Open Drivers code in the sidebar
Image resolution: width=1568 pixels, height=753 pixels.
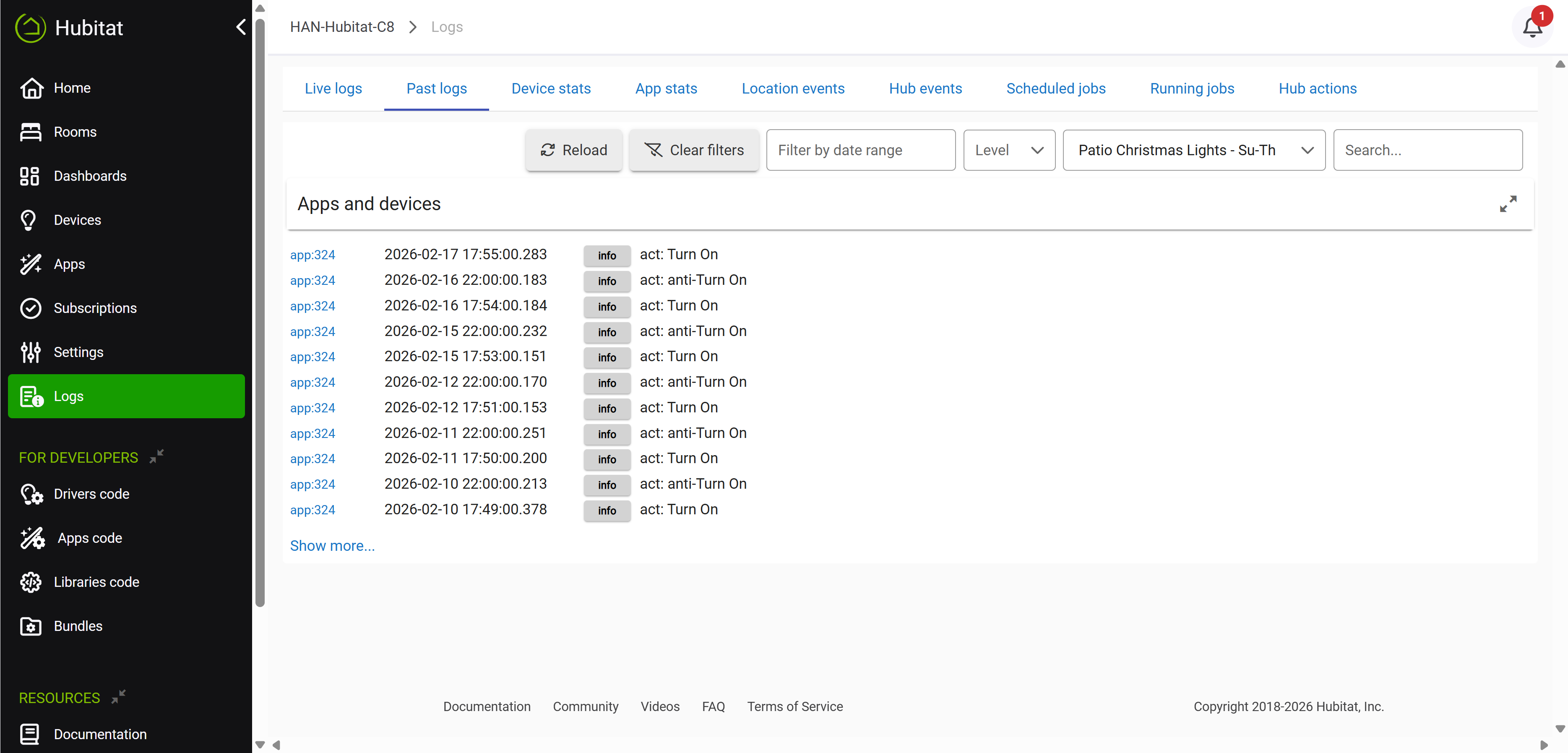tap(91, 494)
